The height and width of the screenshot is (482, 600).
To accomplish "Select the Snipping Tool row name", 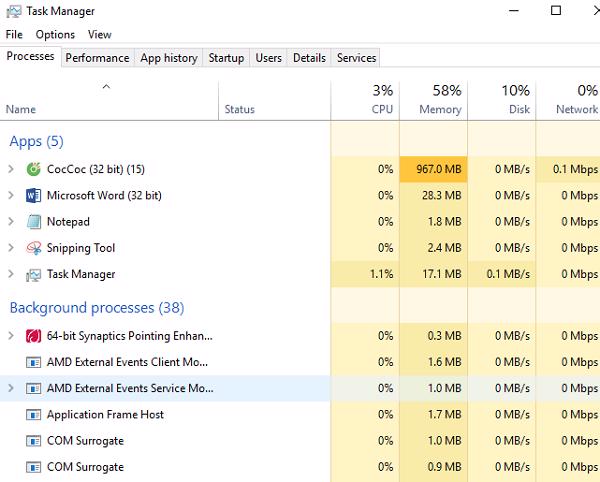I will pos(81,248).
